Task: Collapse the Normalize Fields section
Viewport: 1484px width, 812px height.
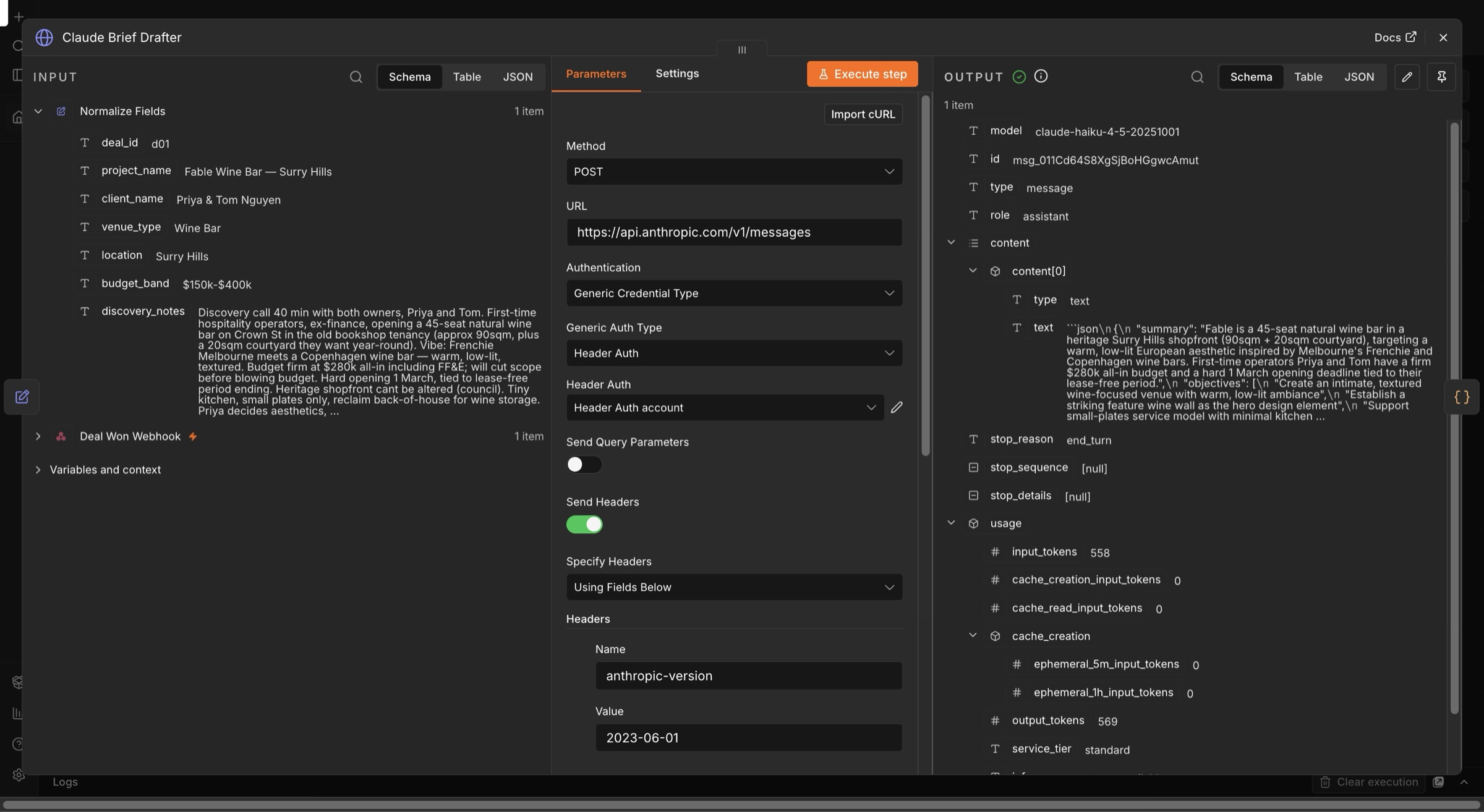Action: click(38, 111)
